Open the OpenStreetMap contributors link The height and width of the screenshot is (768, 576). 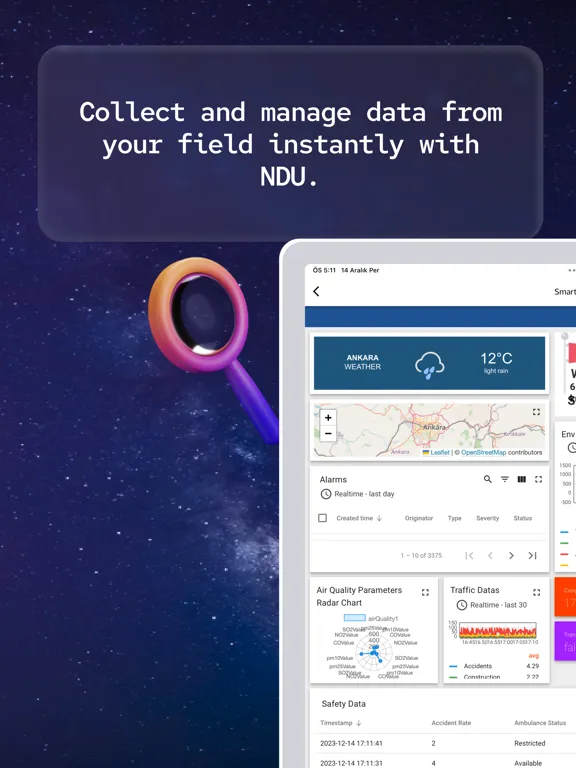click(483, 453)
